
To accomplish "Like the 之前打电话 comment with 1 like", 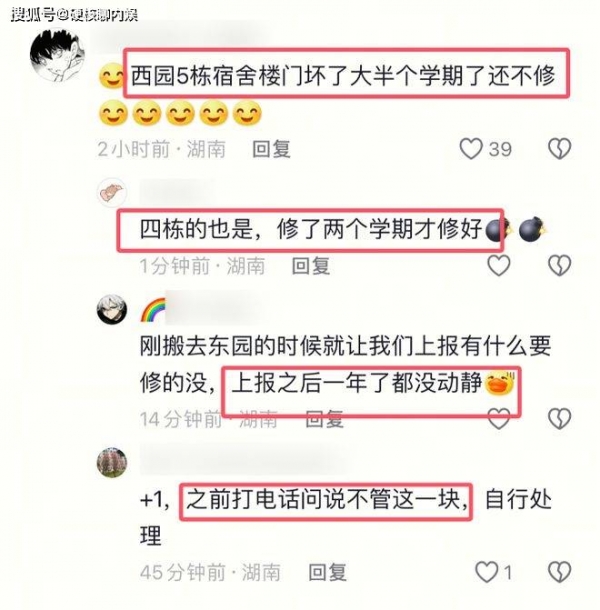I will coord(487,572).
